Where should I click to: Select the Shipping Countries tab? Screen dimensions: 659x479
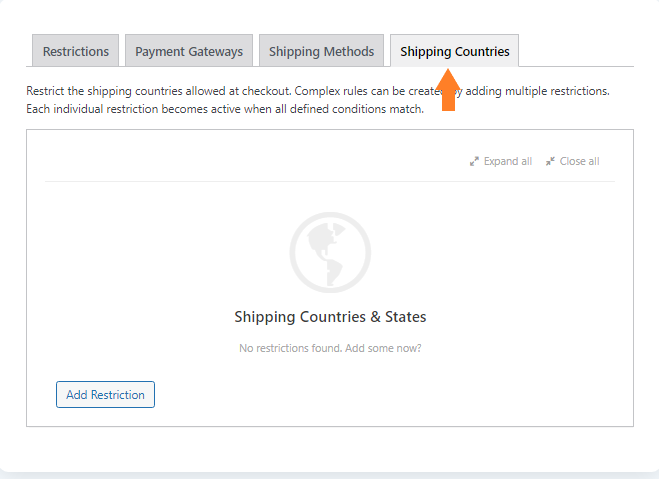pyautogui.click(x=454, y=51)
